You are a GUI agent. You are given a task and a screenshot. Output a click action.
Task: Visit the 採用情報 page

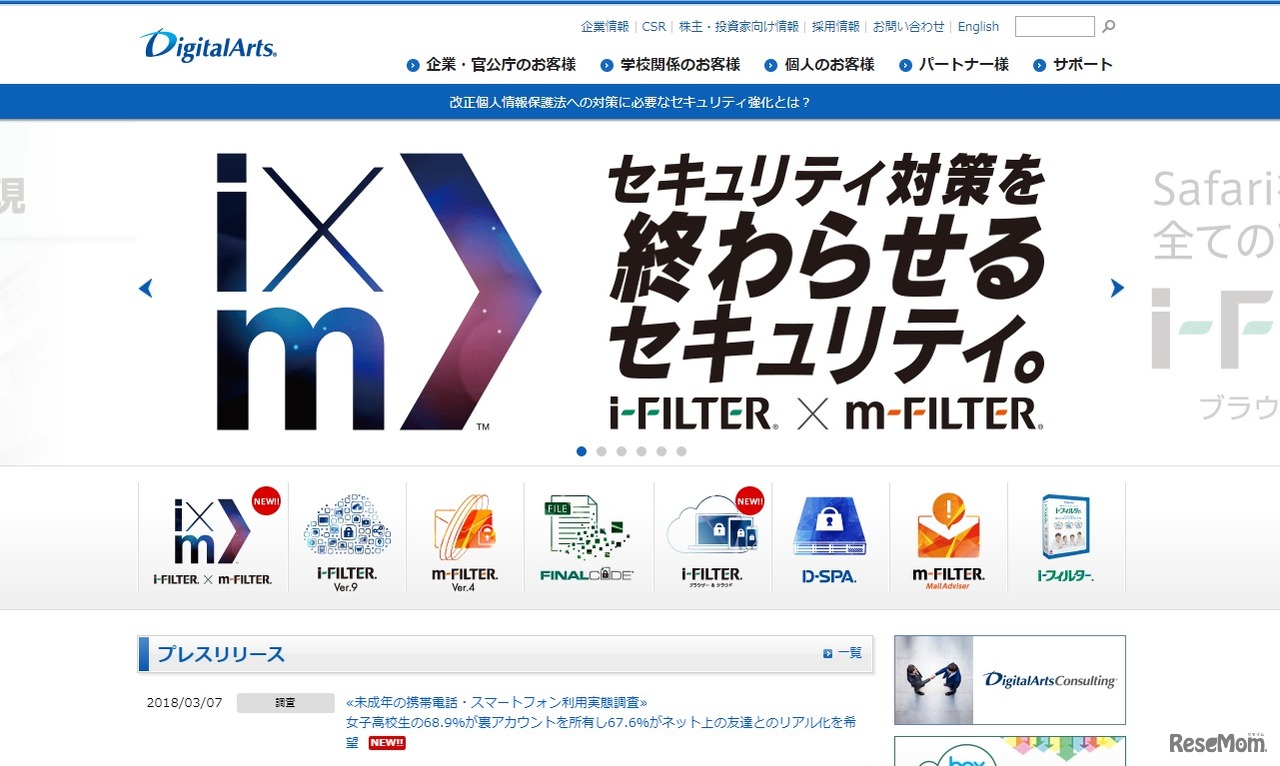pyautogui.click(x=836, y=27)
